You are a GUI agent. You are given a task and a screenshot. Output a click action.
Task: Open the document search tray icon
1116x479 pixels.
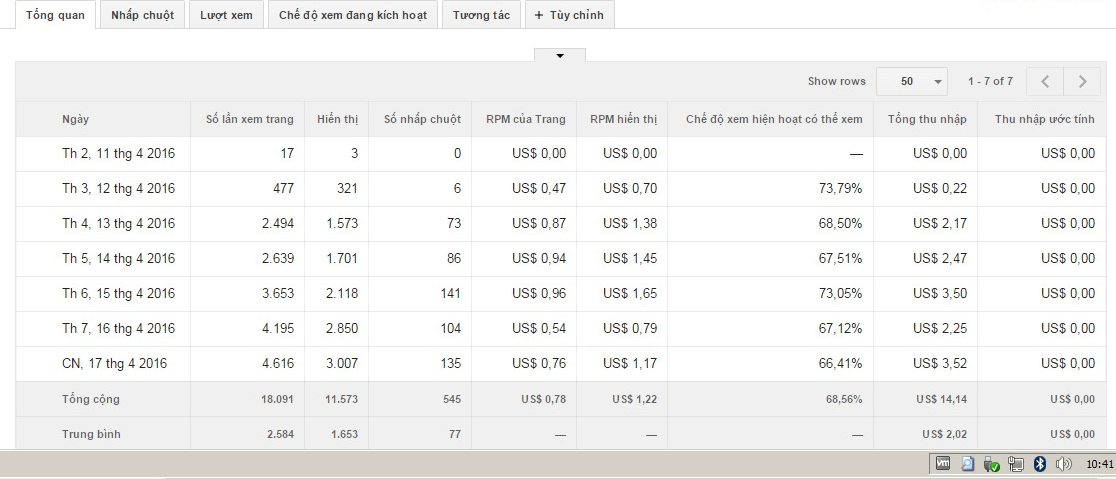[x=967, y=464]
